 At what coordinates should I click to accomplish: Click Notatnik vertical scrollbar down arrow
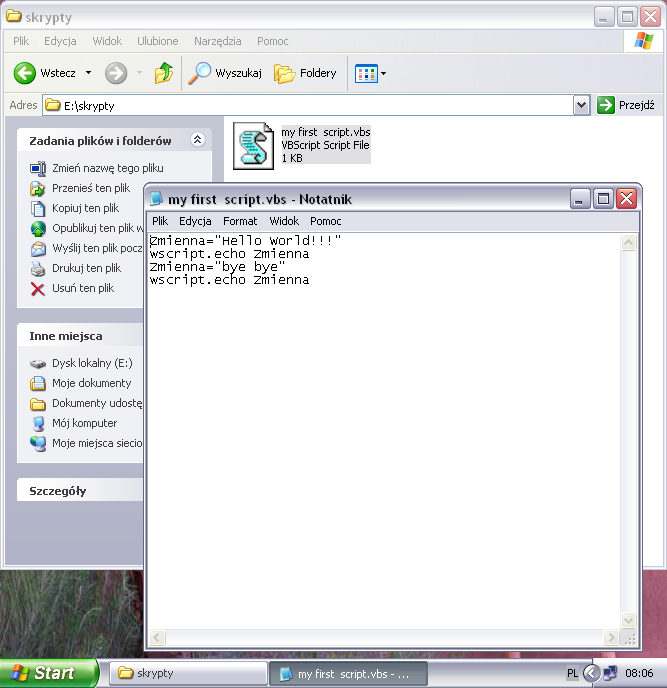tap(628, 622)
